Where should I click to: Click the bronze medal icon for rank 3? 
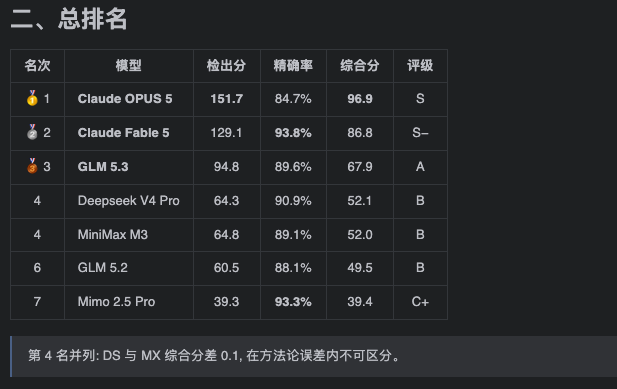[x=32, y=166]
